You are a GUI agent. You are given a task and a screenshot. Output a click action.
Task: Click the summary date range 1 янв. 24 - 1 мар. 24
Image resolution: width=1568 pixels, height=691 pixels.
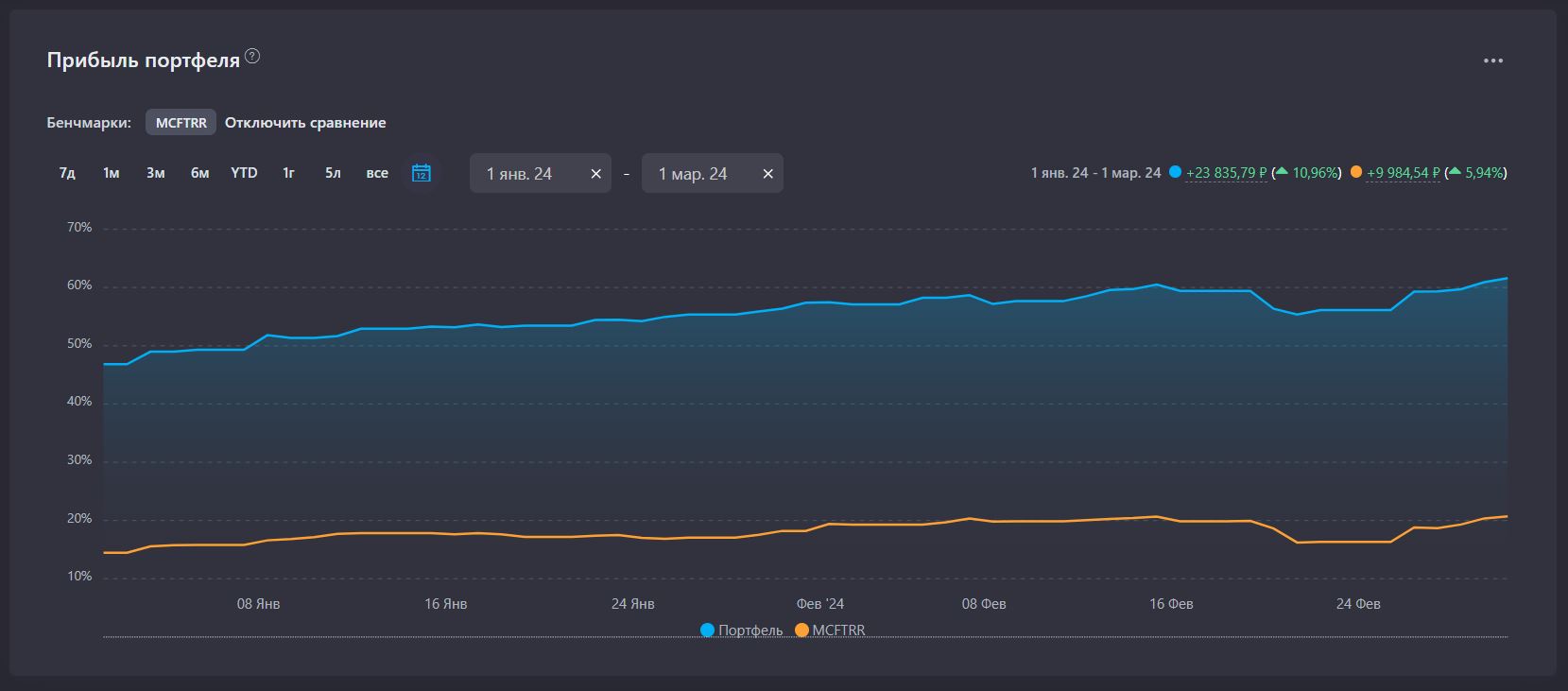(1095, 173)
